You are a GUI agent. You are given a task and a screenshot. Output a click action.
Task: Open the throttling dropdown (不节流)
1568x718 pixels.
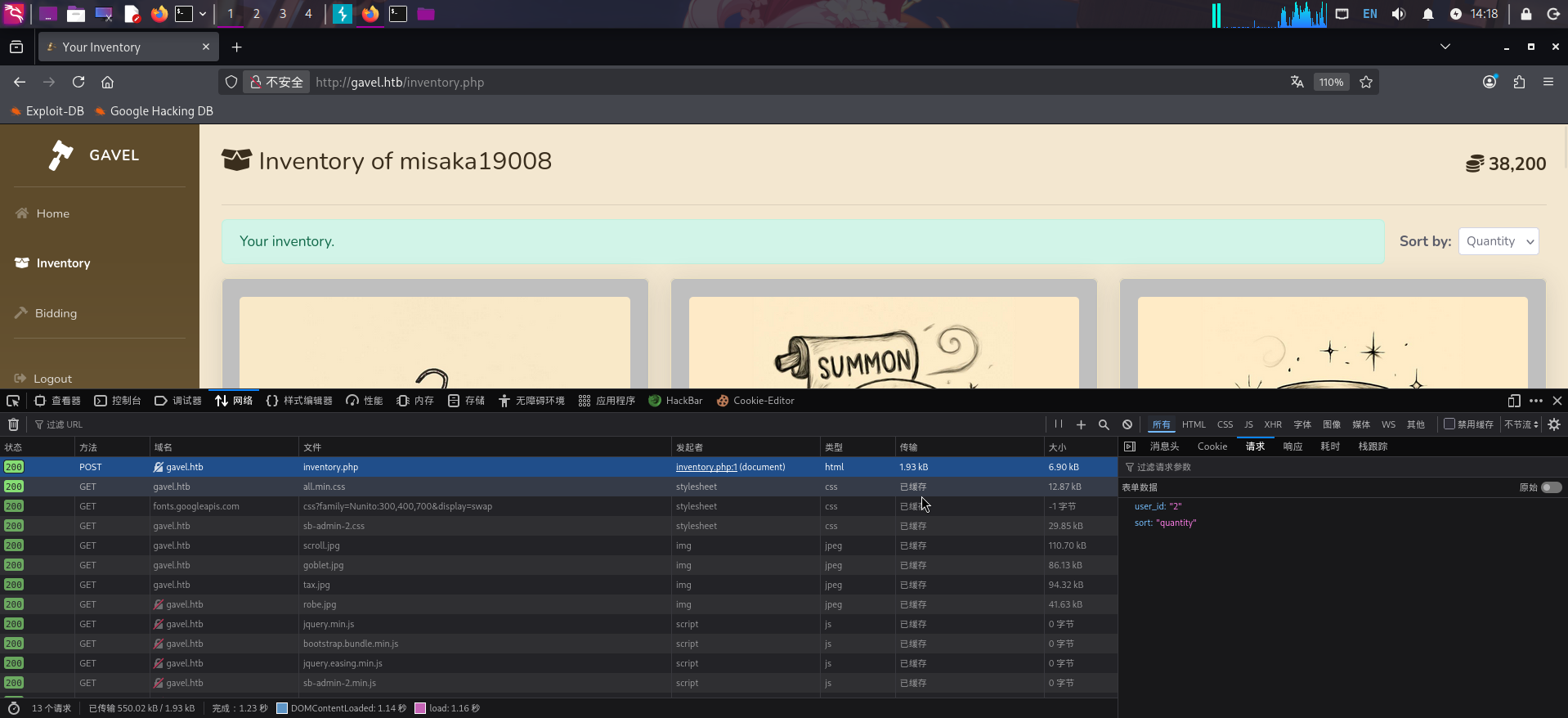pyautogui.click(x=1521, y=424)
